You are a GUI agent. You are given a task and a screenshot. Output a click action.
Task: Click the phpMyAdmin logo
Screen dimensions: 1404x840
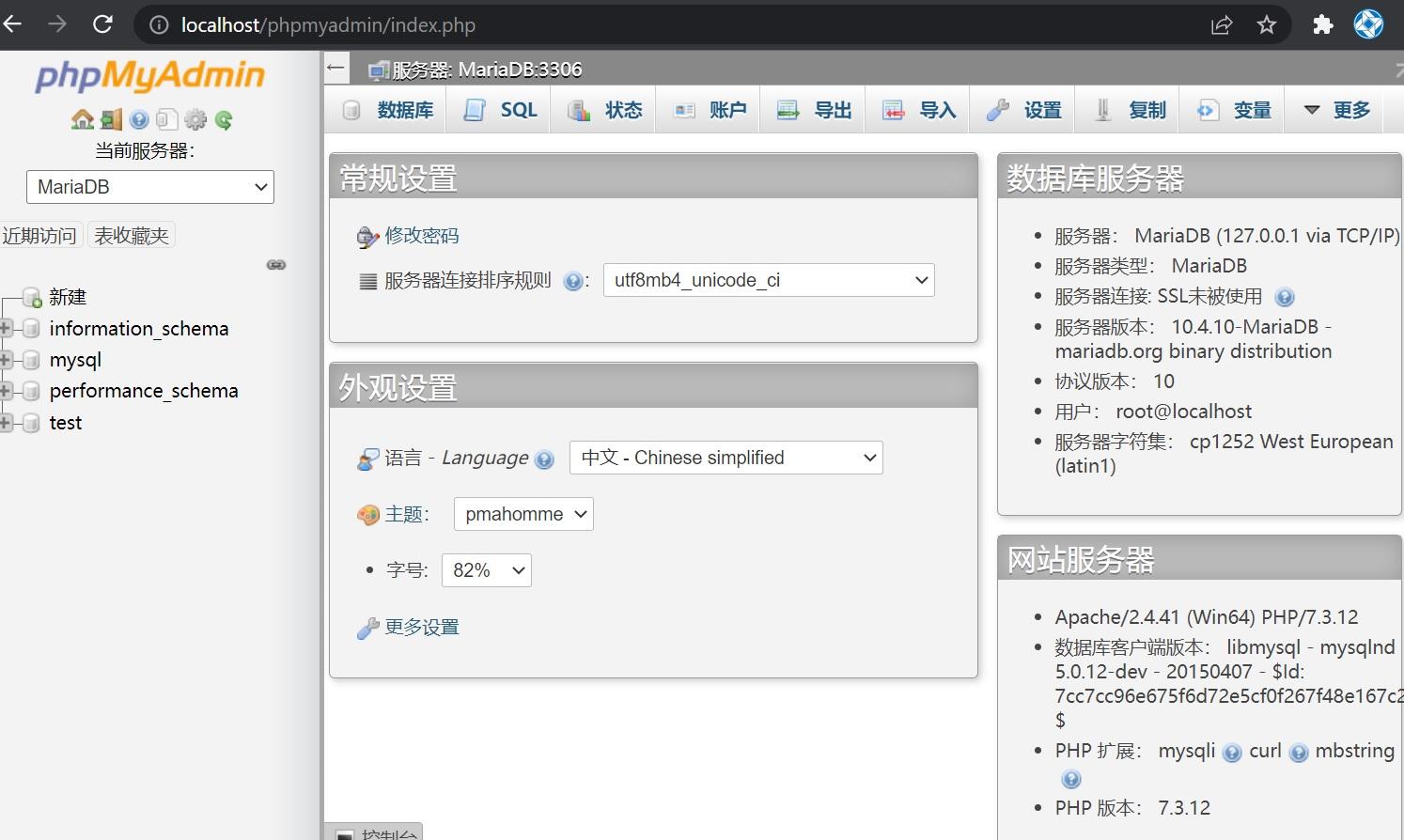(150, 76)
